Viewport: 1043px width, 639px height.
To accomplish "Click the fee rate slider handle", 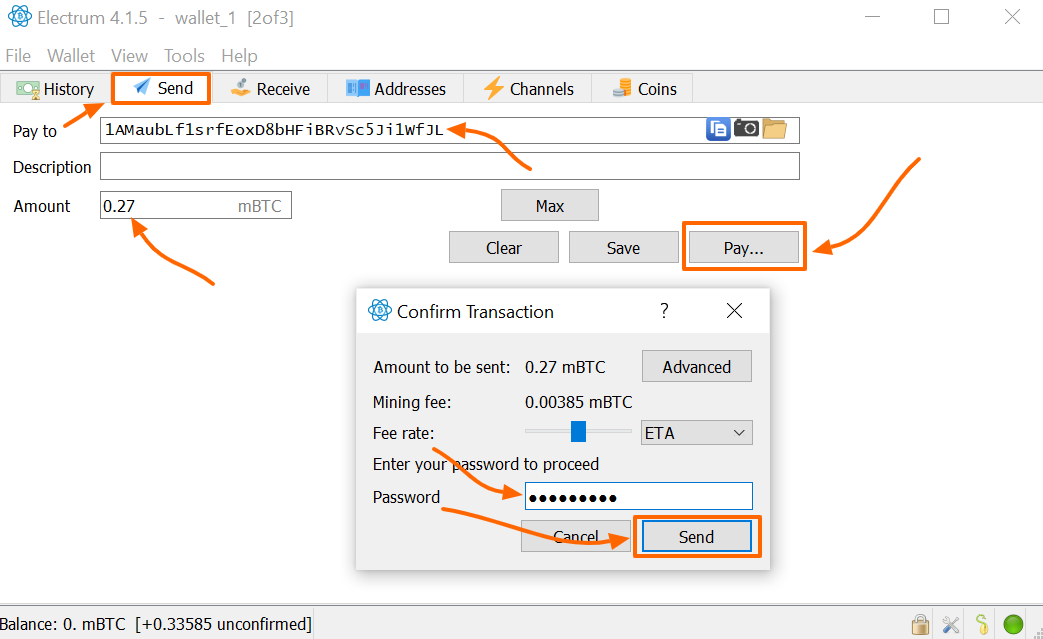I will pos(578,432).
